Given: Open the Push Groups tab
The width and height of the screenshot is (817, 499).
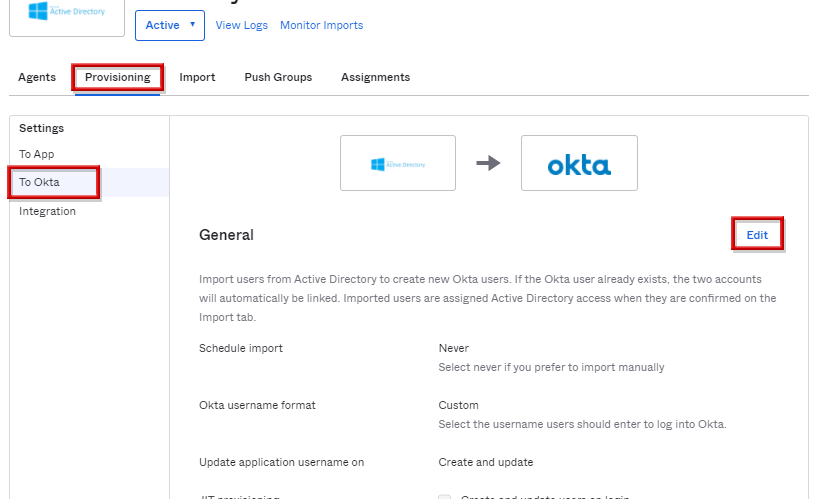Looking at the screenshot, I should tap(278, 77).
